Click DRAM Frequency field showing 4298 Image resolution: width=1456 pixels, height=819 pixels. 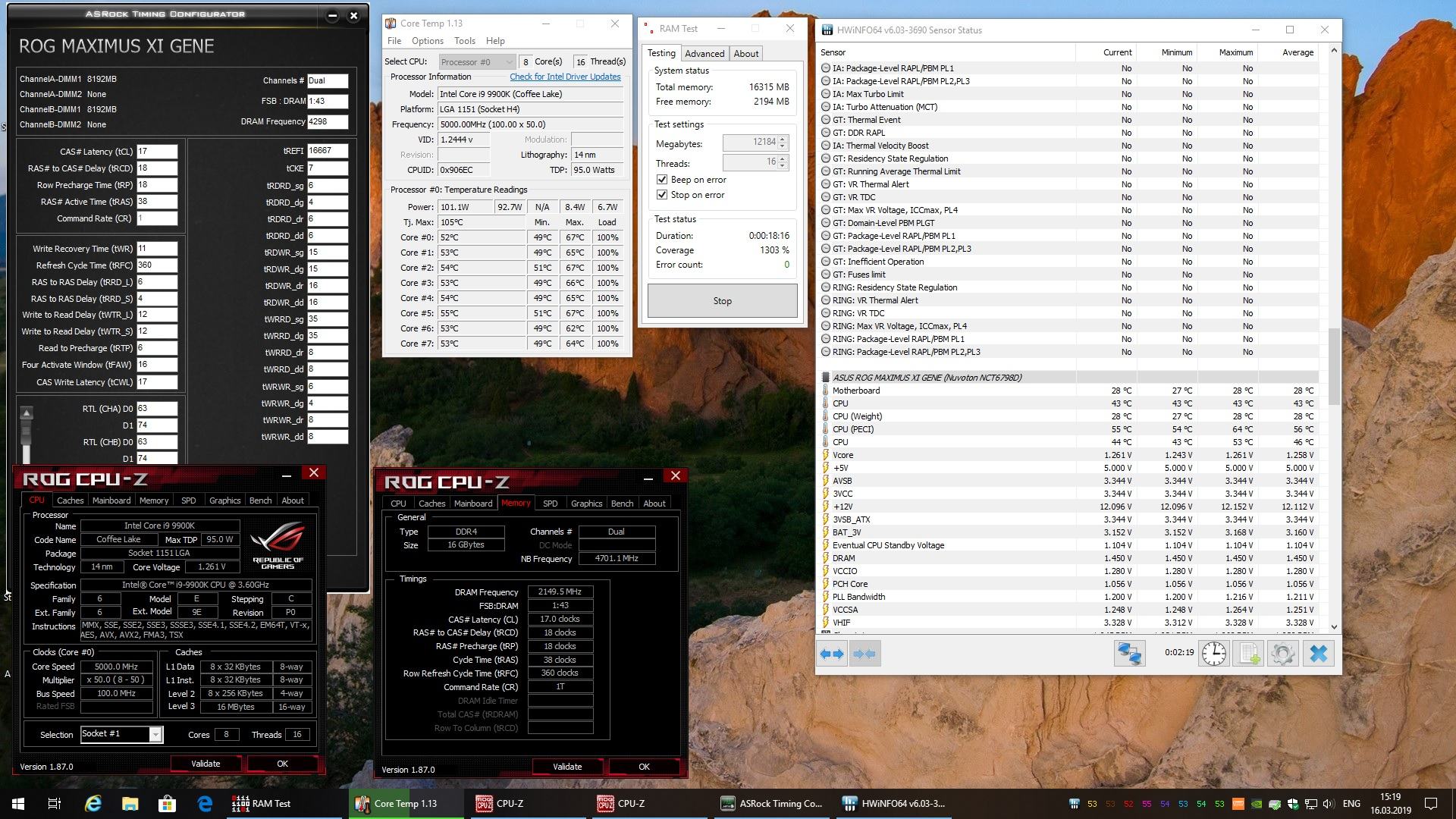pyautogui.click(x=328, y=121)
